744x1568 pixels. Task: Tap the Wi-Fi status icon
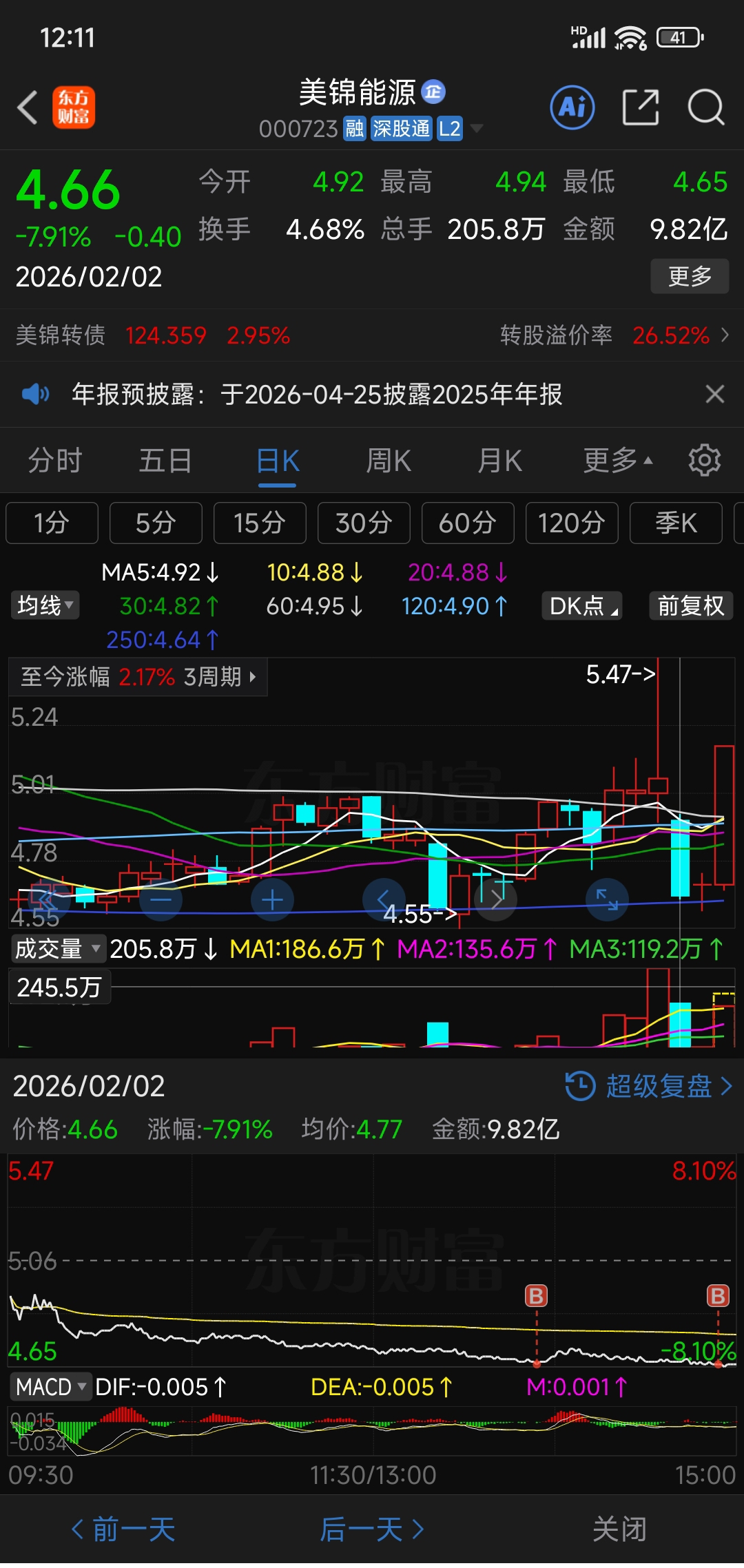coord(630,38)
